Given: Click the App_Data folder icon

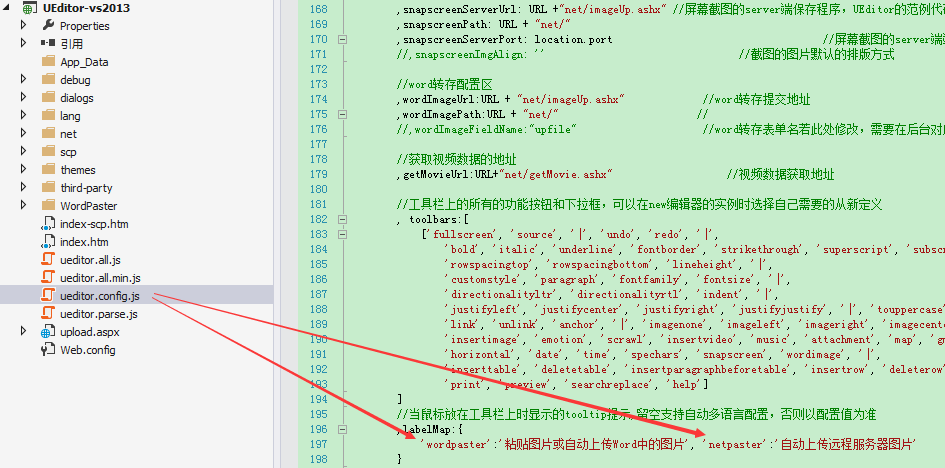Looking at the screenshot, I should [x=48, y=61].
